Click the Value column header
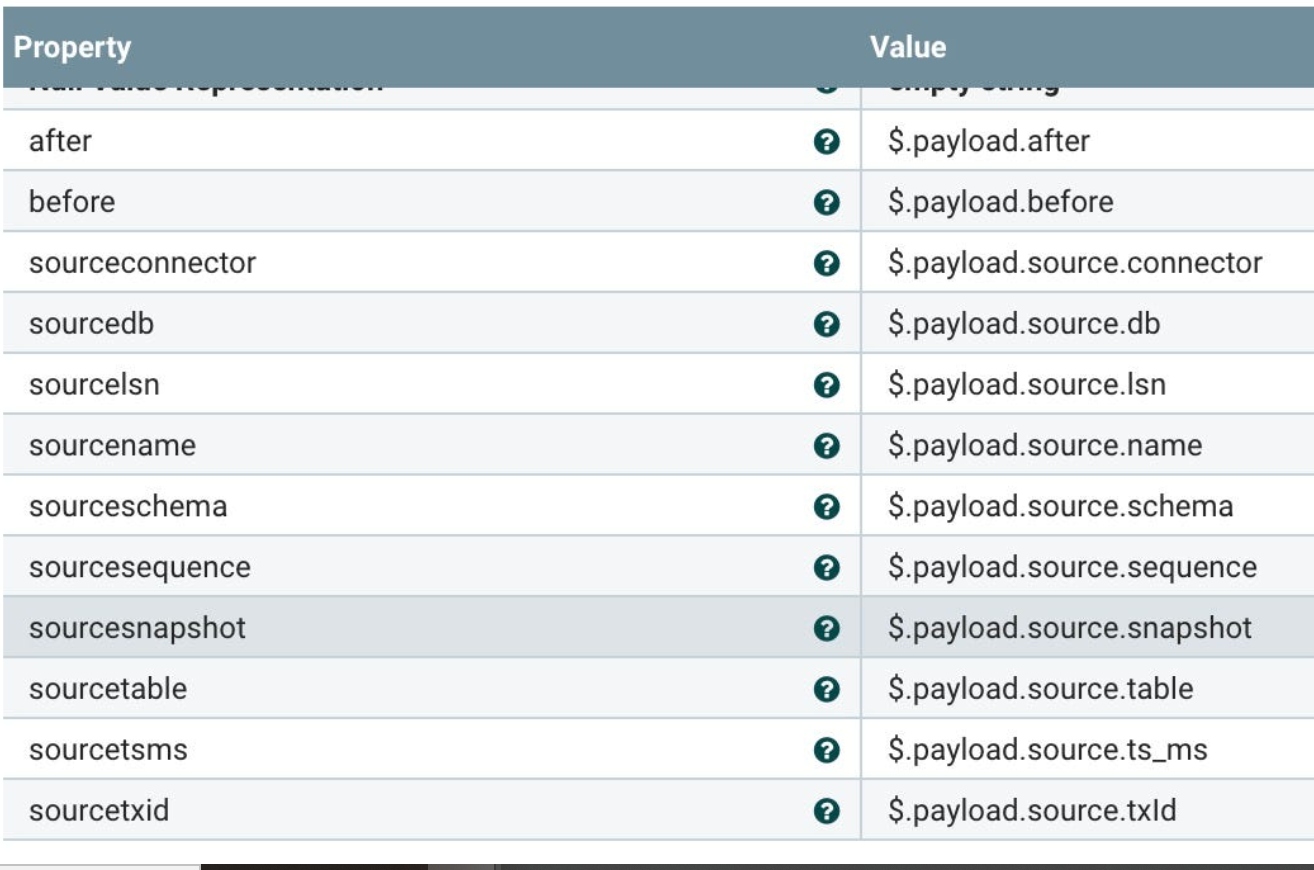1314x870 pixels. [x=907, y=47]
